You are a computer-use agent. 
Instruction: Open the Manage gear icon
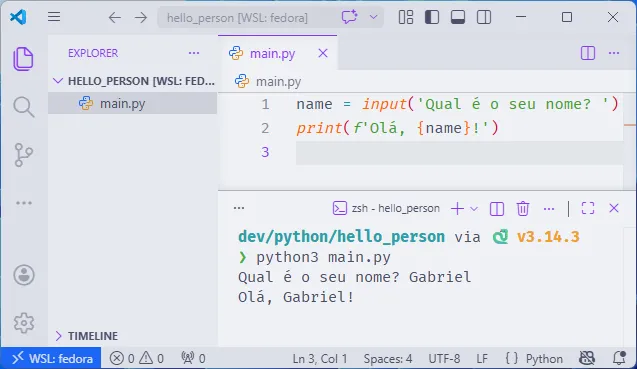[24, 323]
